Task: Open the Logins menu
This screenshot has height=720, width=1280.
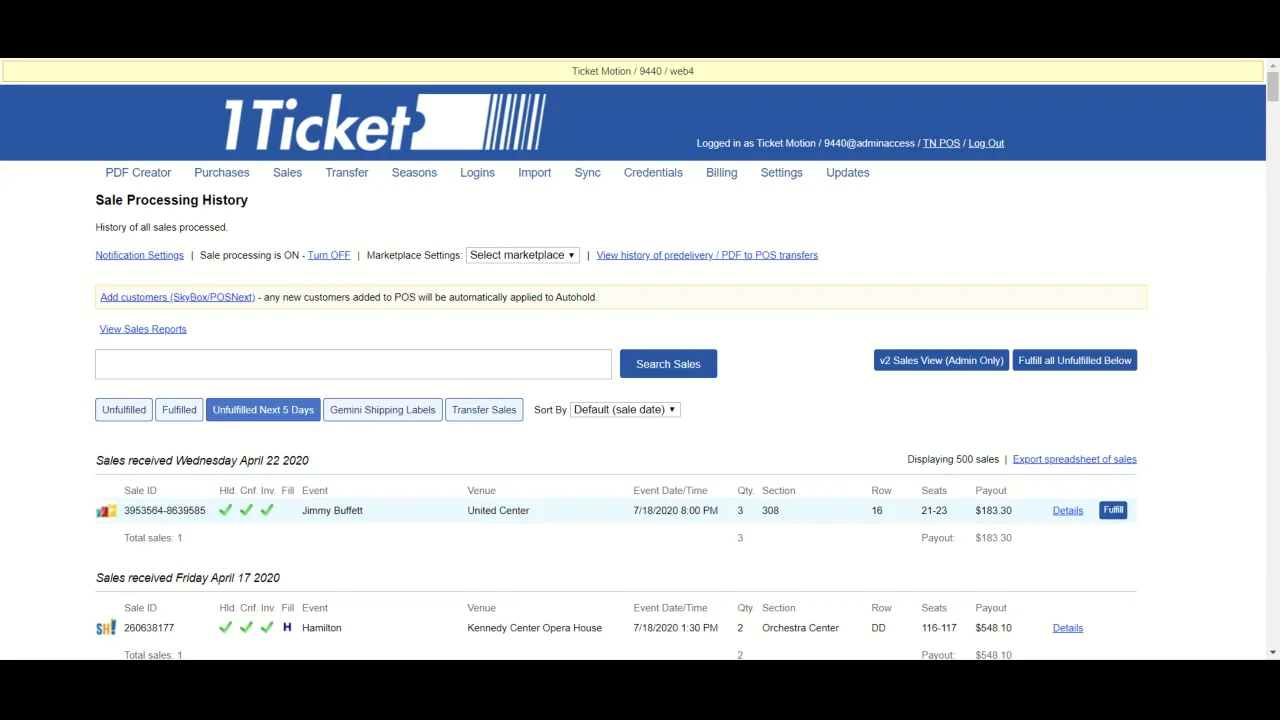Action: coord(477,173)
